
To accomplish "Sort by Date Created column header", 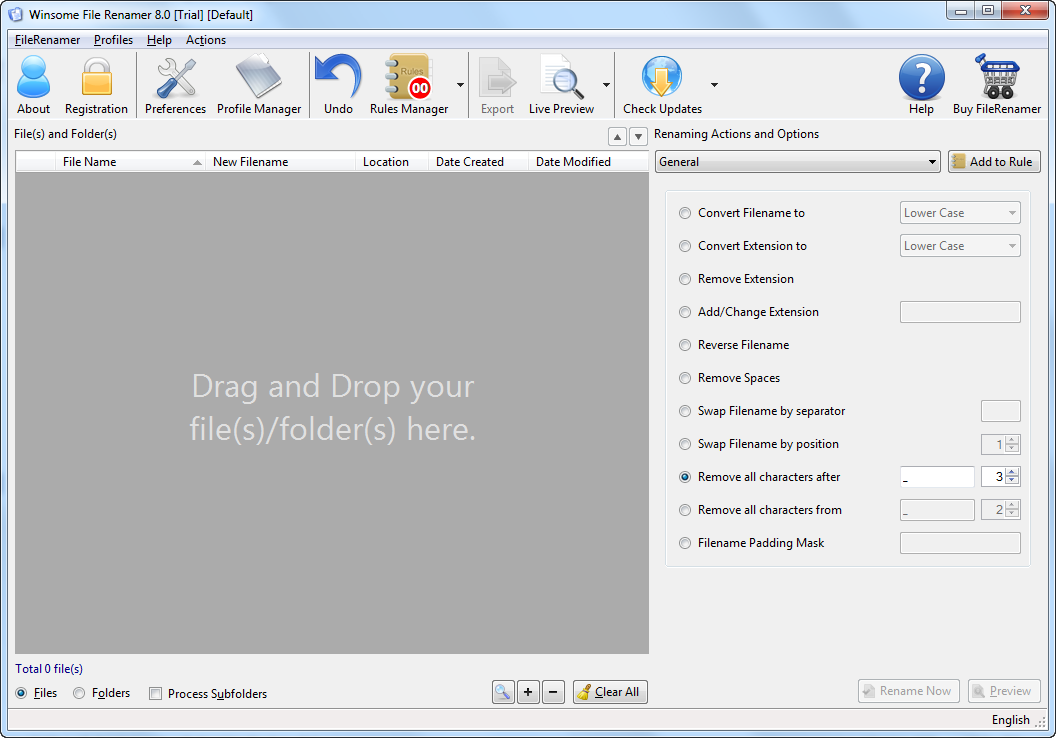I will (x=478, y=162).
